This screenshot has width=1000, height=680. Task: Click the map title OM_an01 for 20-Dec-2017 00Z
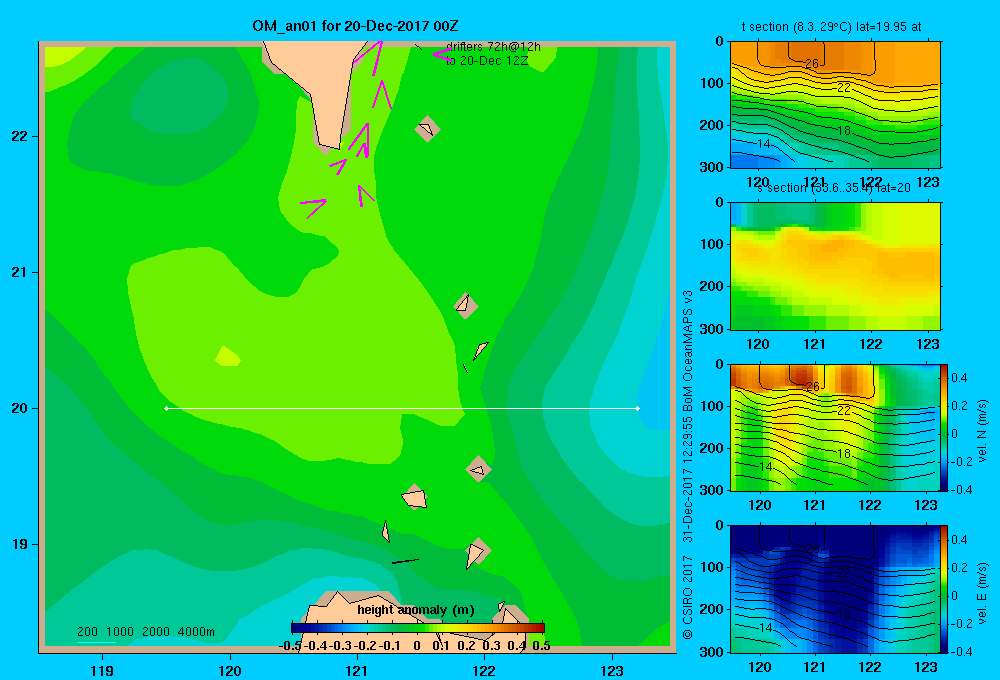(355, 26)
